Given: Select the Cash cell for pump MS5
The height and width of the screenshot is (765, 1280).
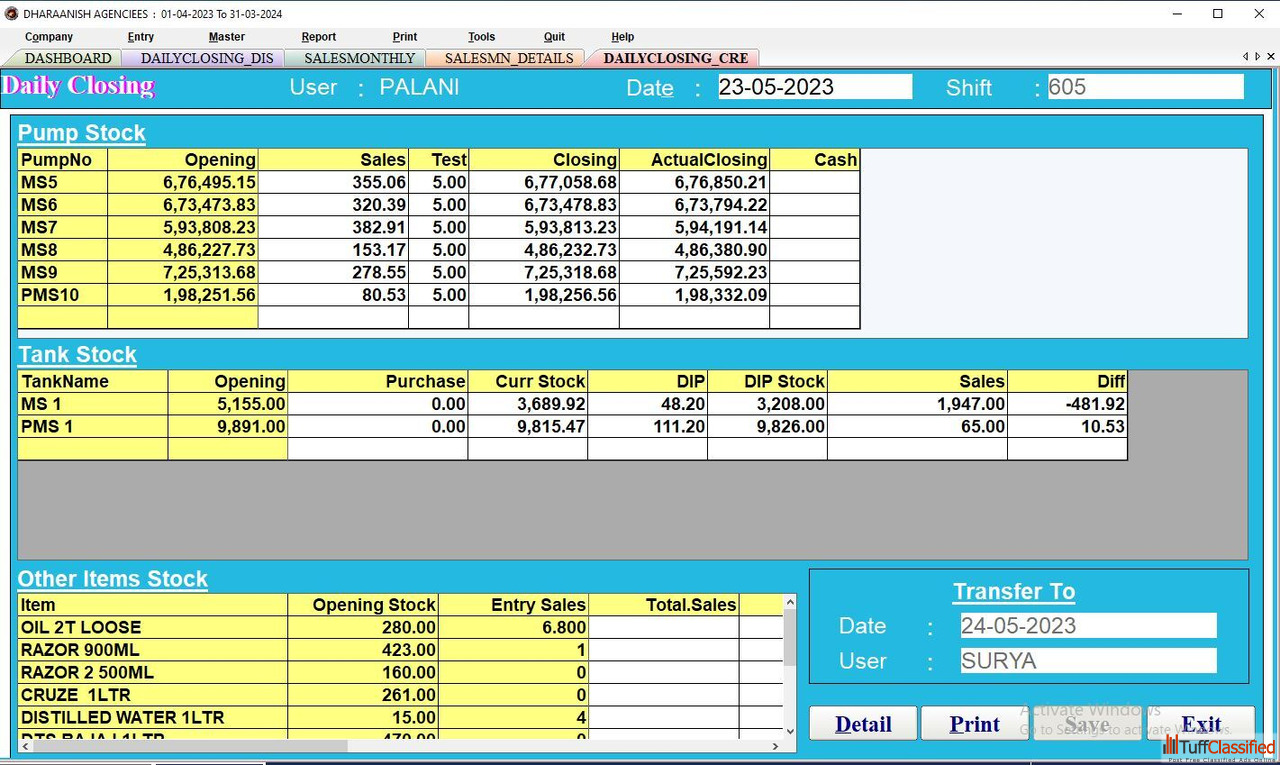Looking at the screenshot, I should pyautogui.click(x=814, y=182).
